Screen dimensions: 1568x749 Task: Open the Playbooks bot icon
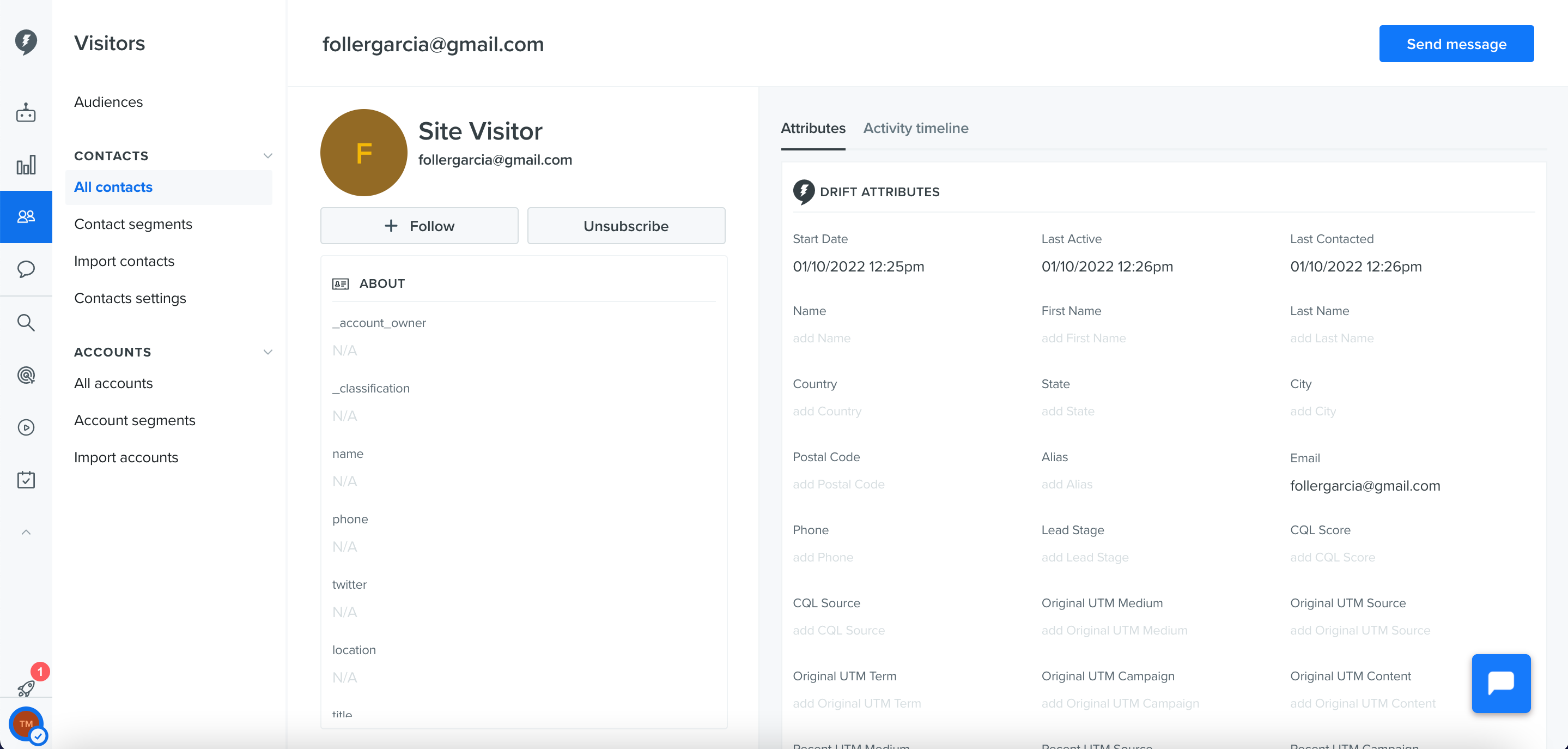click(x=26, y=113)
